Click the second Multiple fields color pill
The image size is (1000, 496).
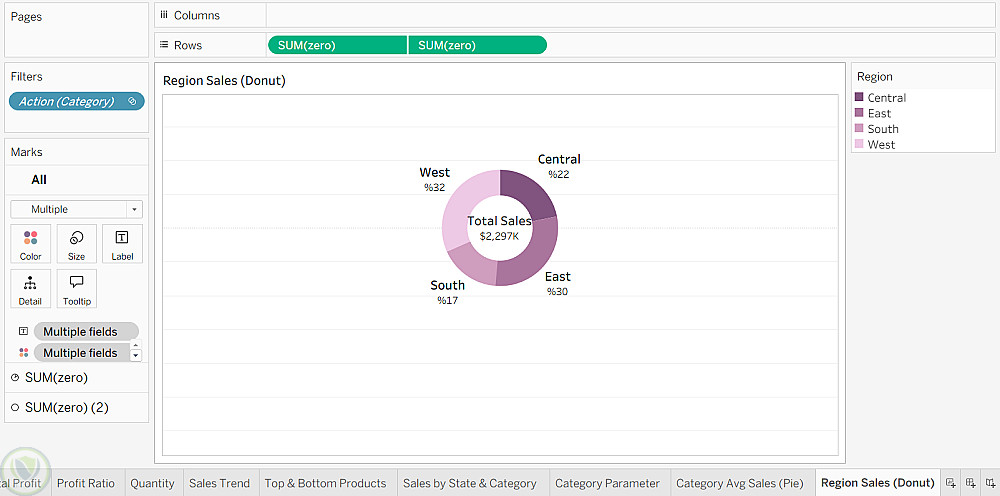click(x=82, y=353)
